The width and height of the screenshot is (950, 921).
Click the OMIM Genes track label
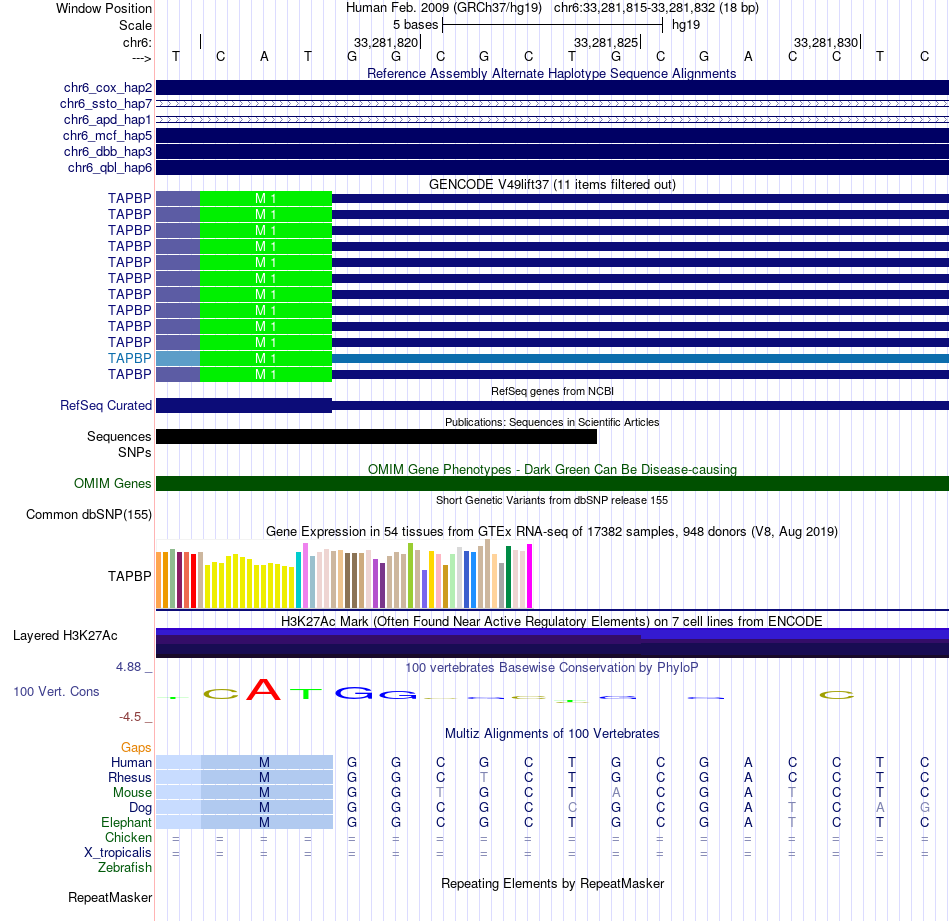coord(113,484)
